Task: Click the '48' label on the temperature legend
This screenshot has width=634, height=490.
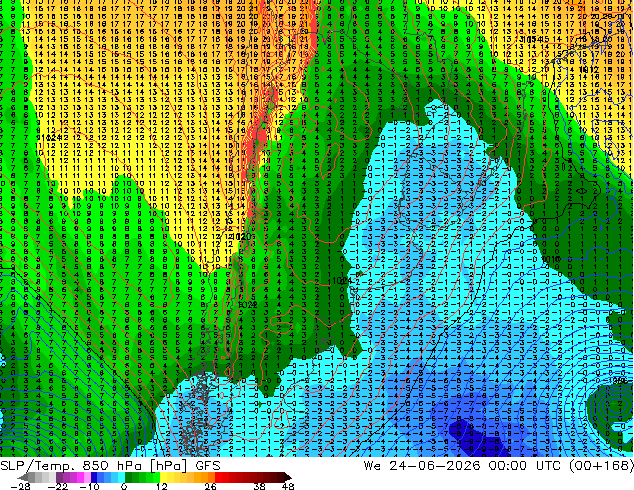Action: 288,486
